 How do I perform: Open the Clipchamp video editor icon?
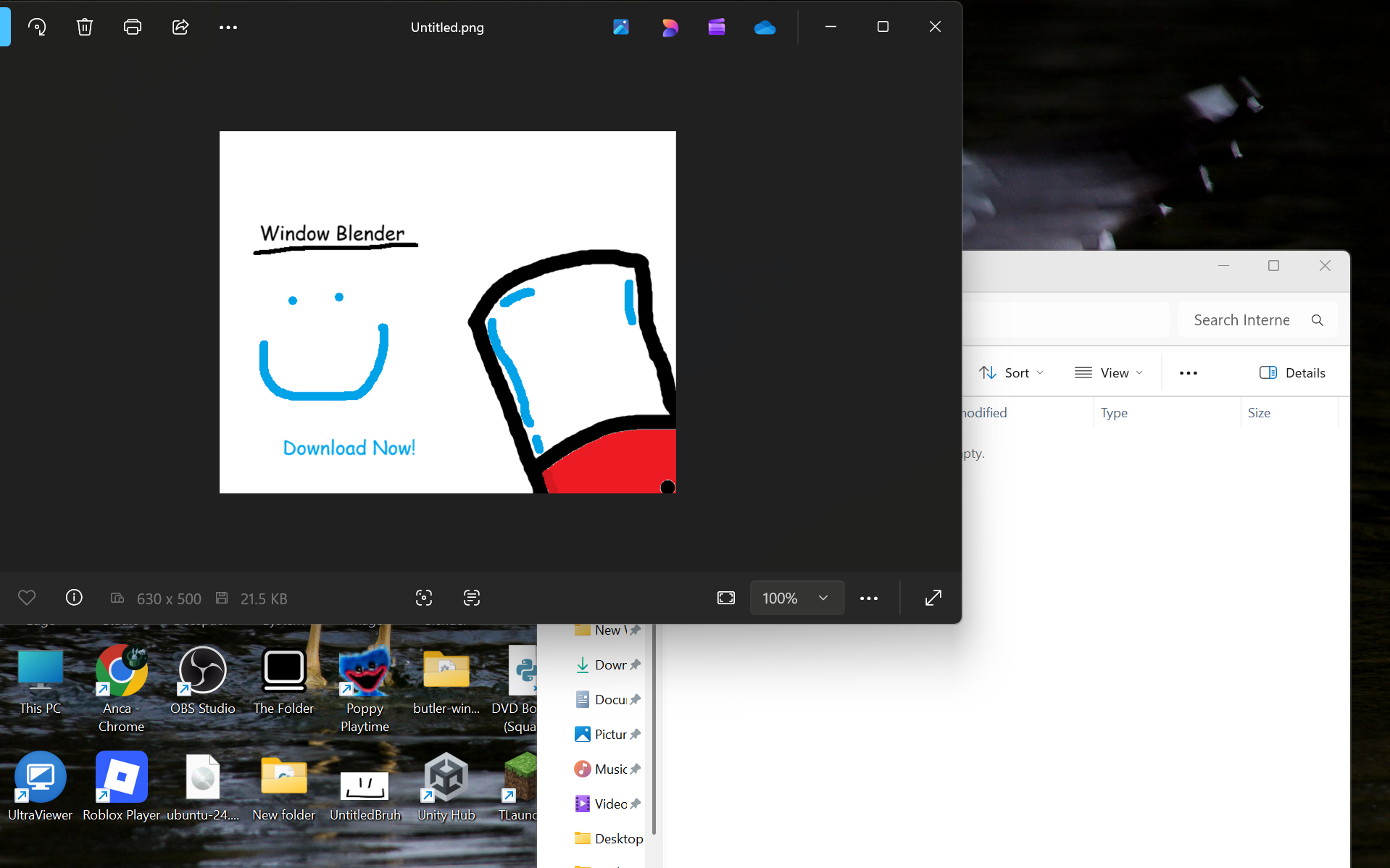pyautogui.click(x=717, y=28)
